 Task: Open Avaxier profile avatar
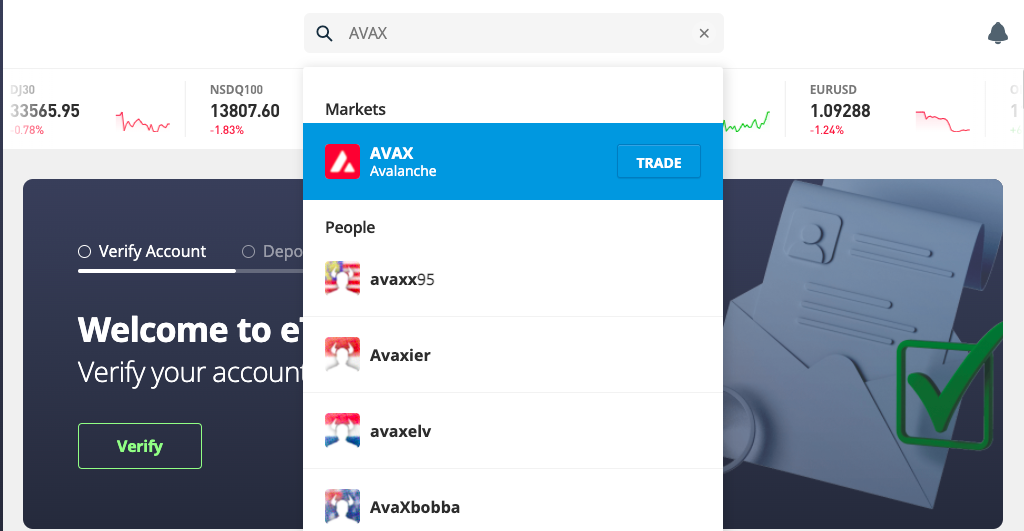pos(342,355)
